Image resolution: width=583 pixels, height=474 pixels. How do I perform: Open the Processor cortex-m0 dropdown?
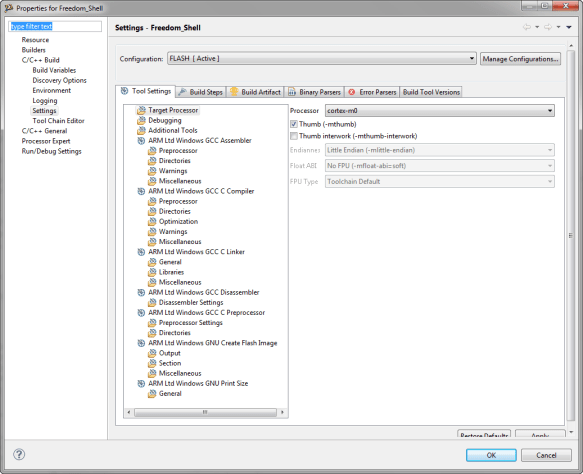point(440,111)
